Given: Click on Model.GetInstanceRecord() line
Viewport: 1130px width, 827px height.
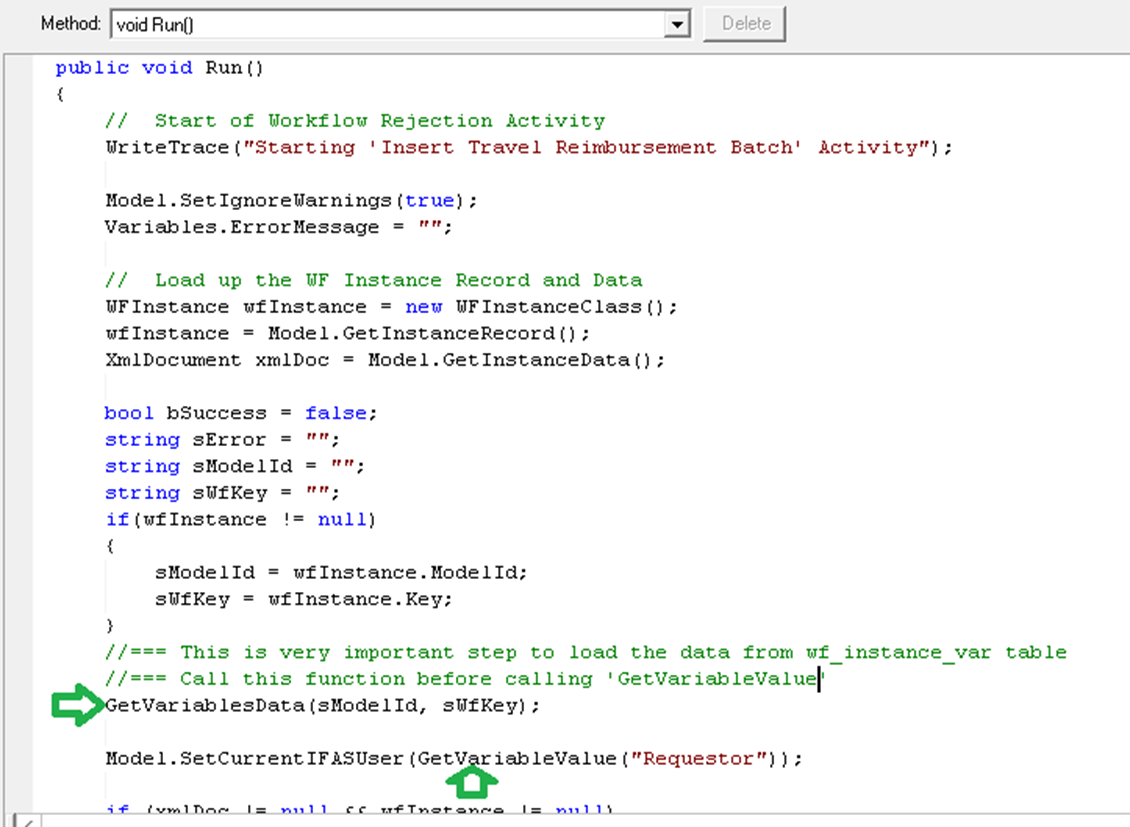Looking at the screenshot, I should coord(347,333).
